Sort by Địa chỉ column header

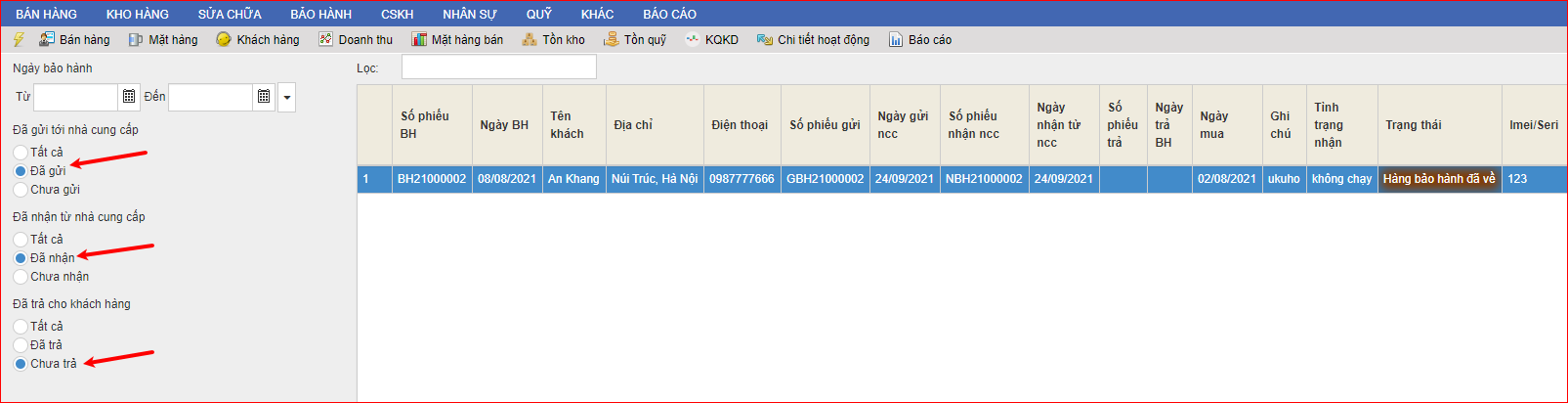[655, 125]
